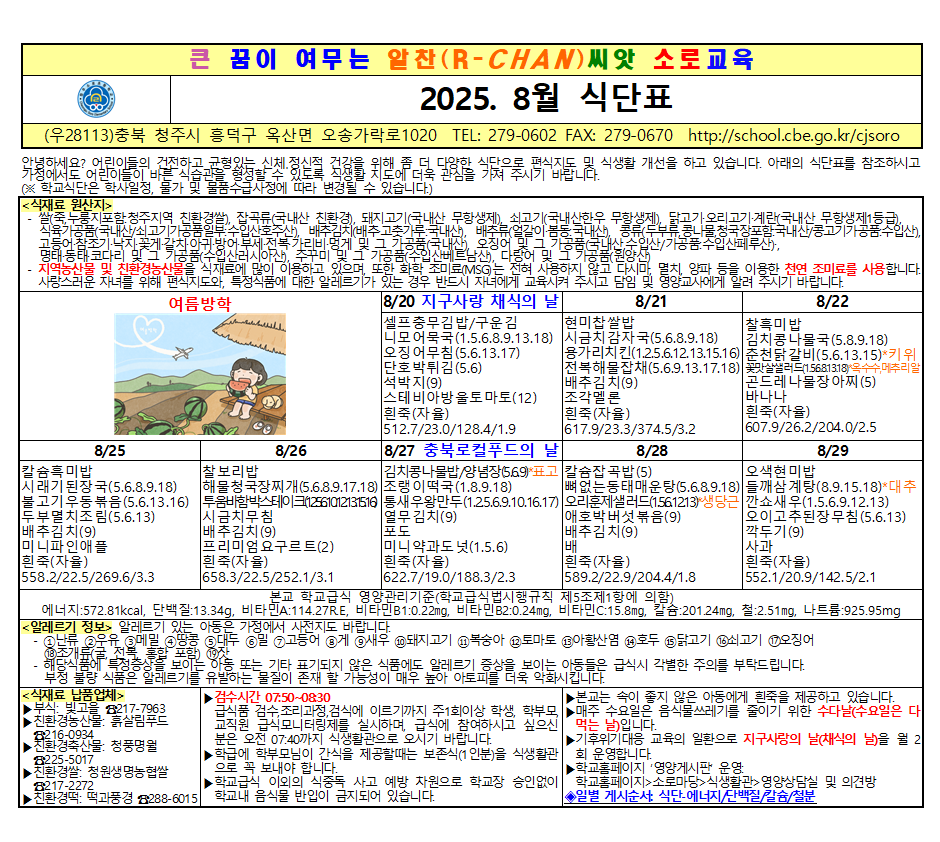Click nutrition value '658.3/22.5/252.1/3.1'

(268, 577)
